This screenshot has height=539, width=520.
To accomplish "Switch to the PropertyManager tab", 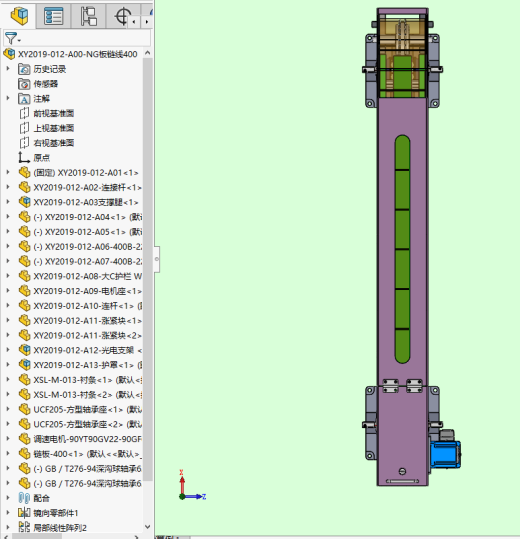I will [54, 16].
